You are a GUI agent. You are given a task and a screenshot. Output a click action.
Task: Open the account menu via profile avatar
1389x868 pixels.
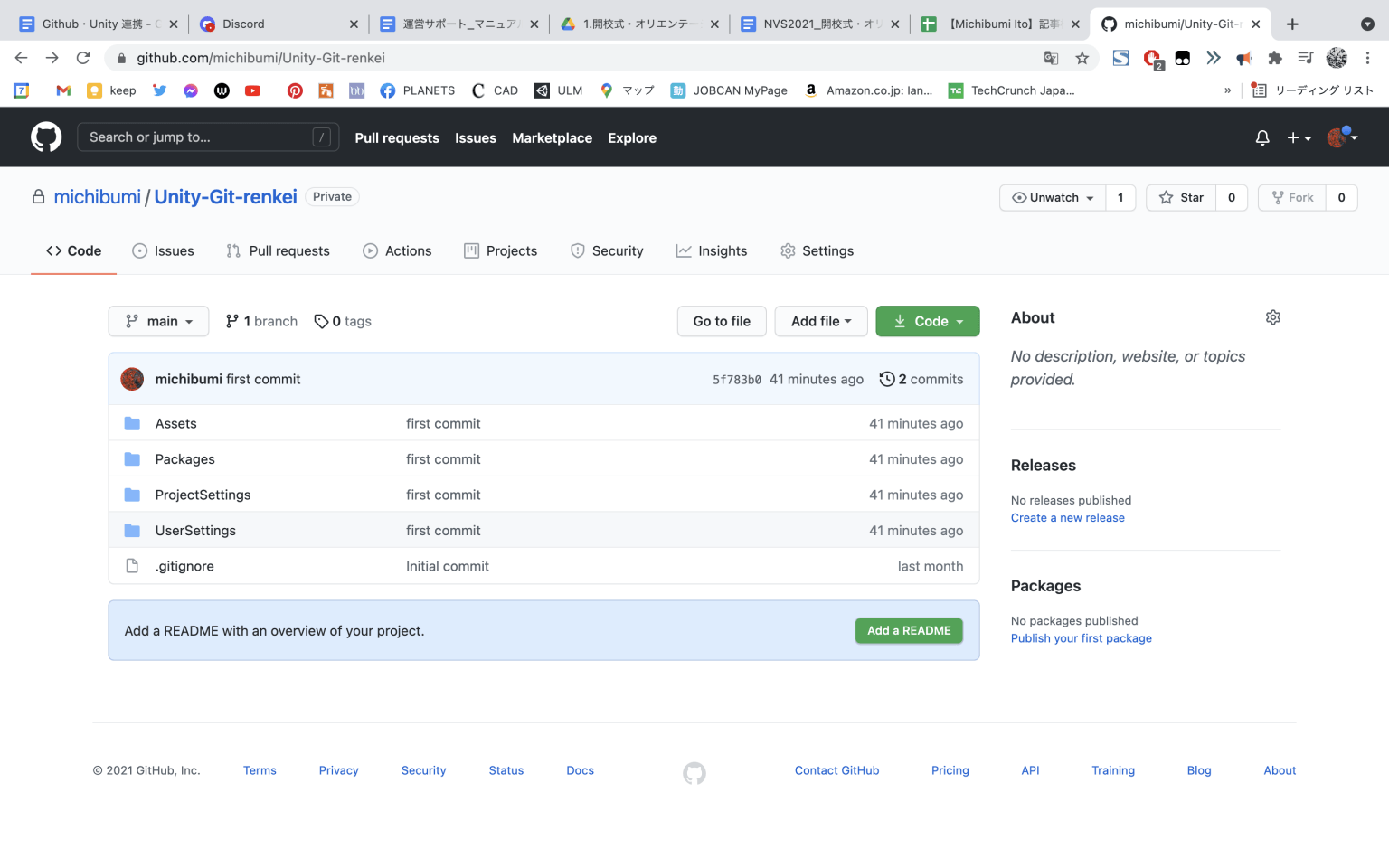click(x=1337, y=137)
